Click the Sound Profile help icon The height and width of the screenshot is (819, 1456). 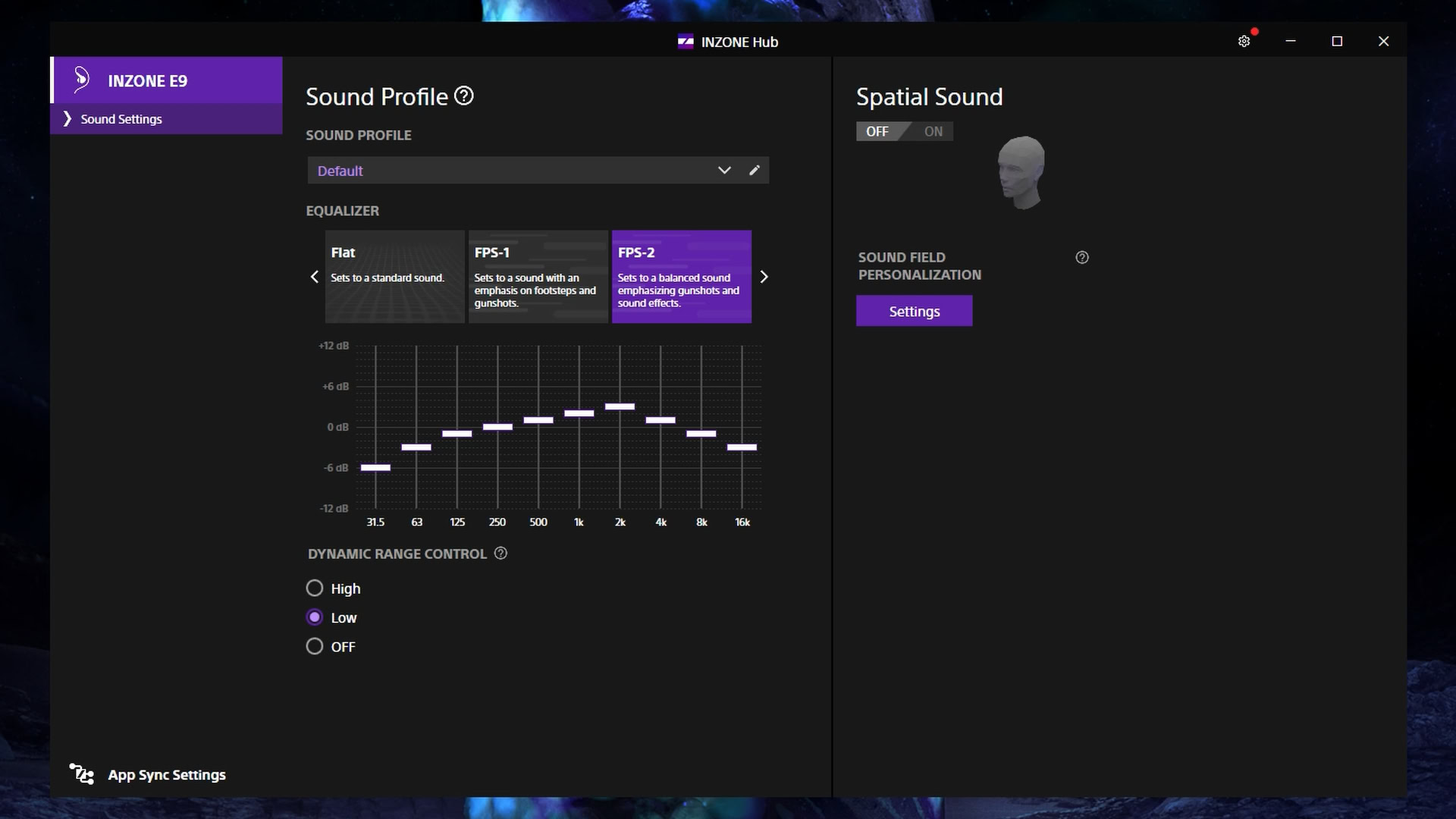464,96
